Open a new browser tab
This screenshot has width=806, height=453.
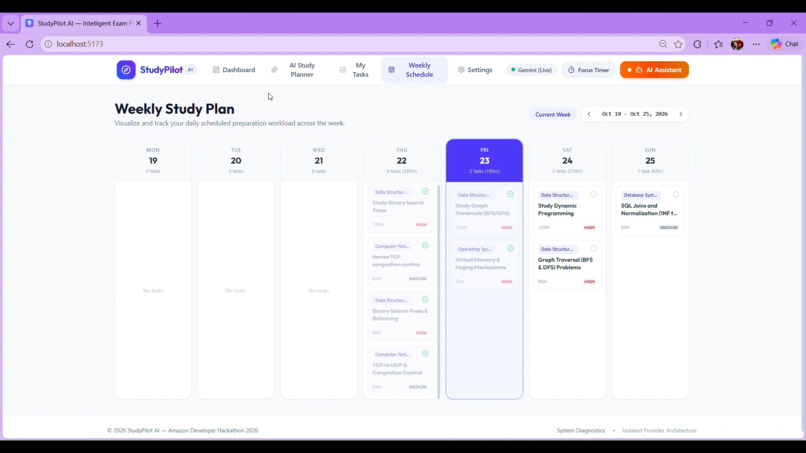point(157,23)
